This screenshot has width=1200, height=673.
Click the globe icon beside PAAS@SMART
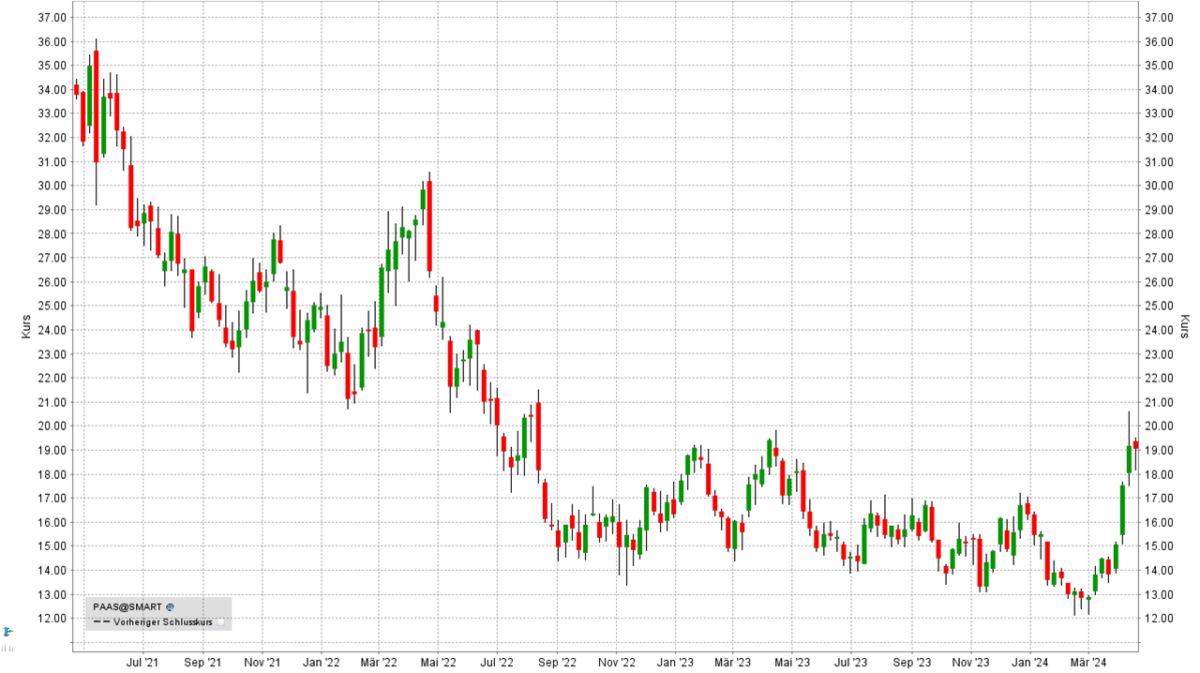click(x=170, y=607)
